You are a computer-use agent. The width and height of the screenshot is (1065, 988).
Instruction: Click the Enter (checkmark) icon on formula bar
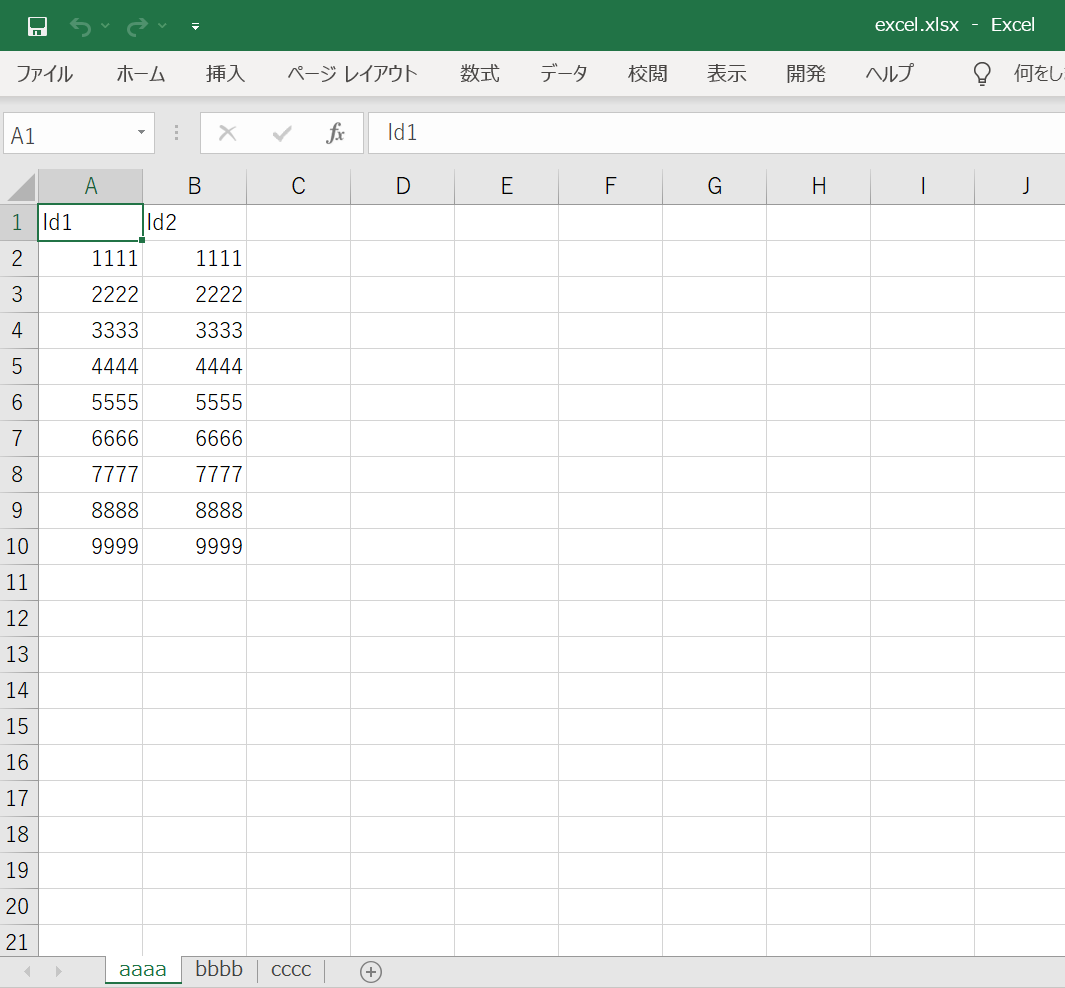281,132
